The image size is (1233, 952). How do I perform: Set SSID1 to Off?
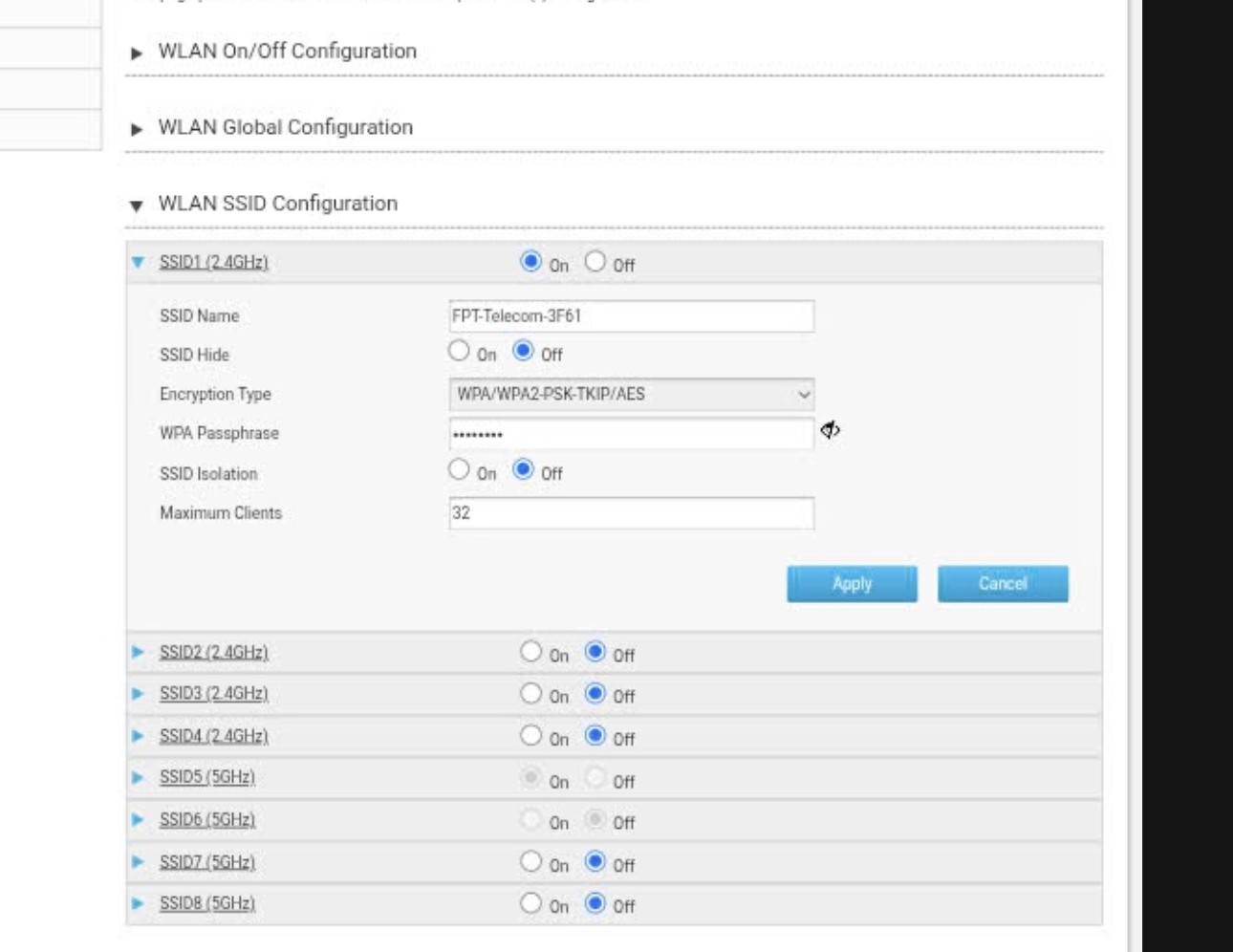click(595, 261)
